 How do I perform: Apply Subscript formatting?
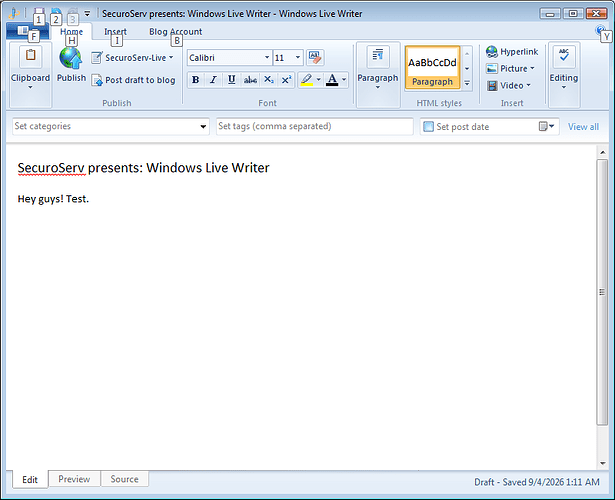pos(268,80)
